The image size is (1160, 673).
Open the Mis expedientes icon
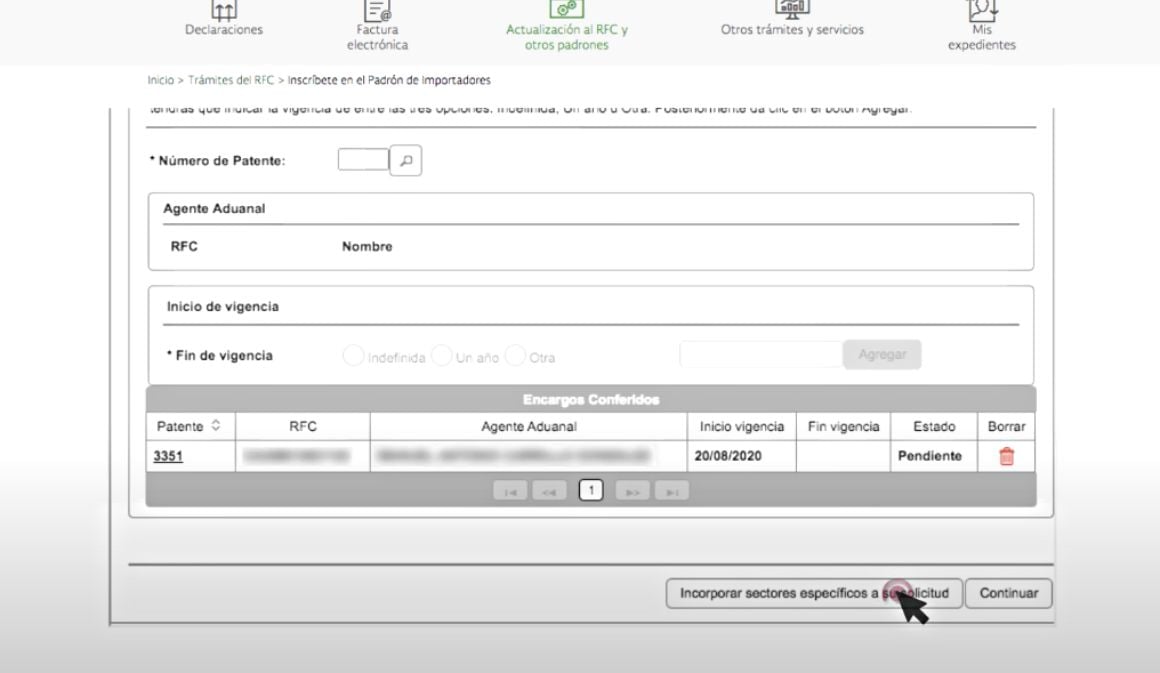coord(982,10)
